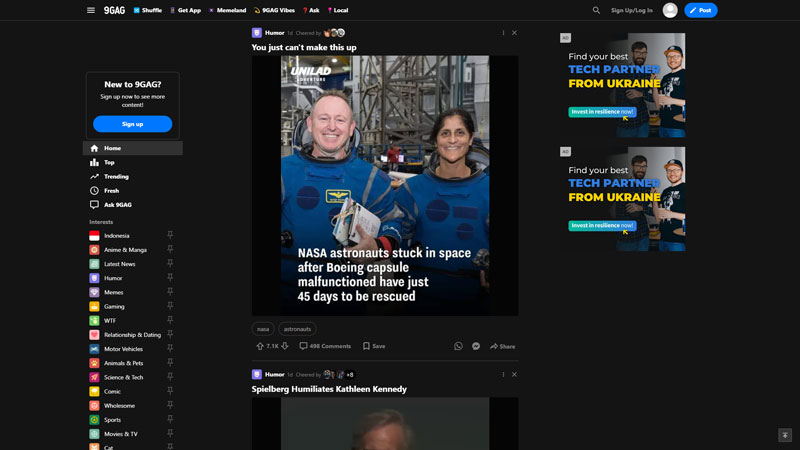Open Local in the top bar
800x450 pixels.
[x=338, y=10]
